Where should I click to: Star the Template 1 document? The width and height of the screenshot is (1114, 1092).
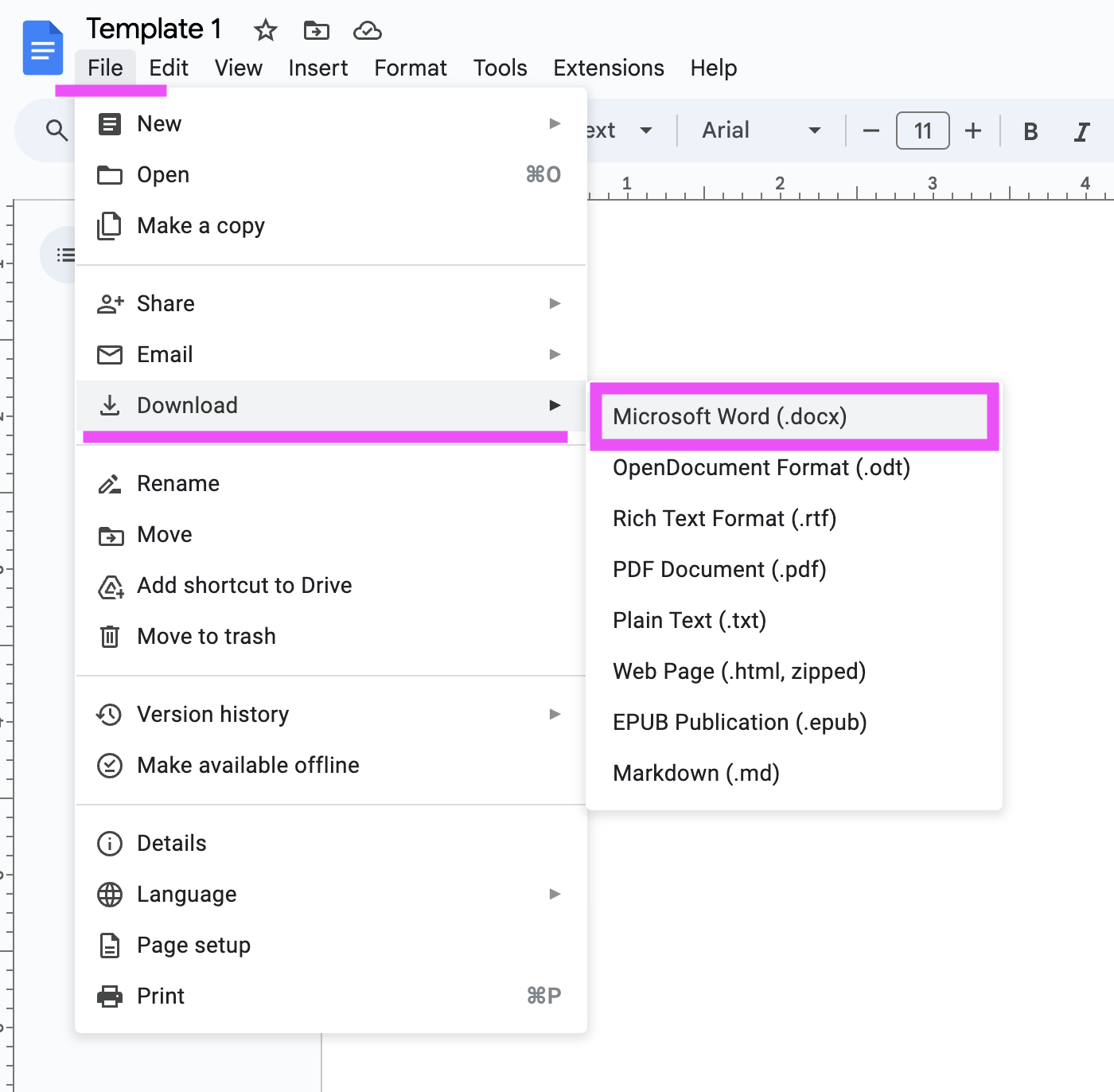(x=264, y=30)
